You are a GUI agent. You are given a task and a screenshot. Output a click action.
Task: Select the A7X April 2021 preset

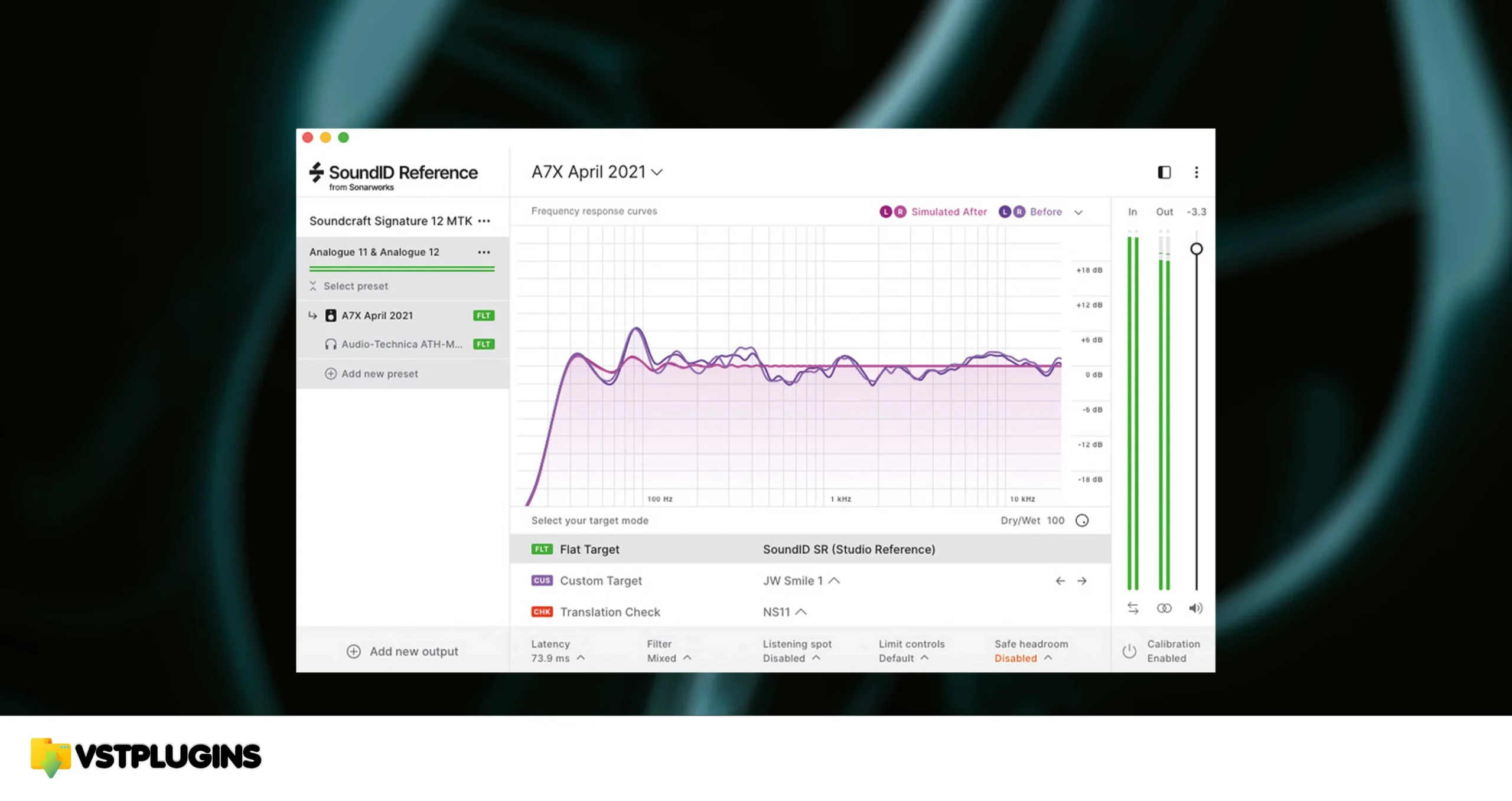coord(402,315)
